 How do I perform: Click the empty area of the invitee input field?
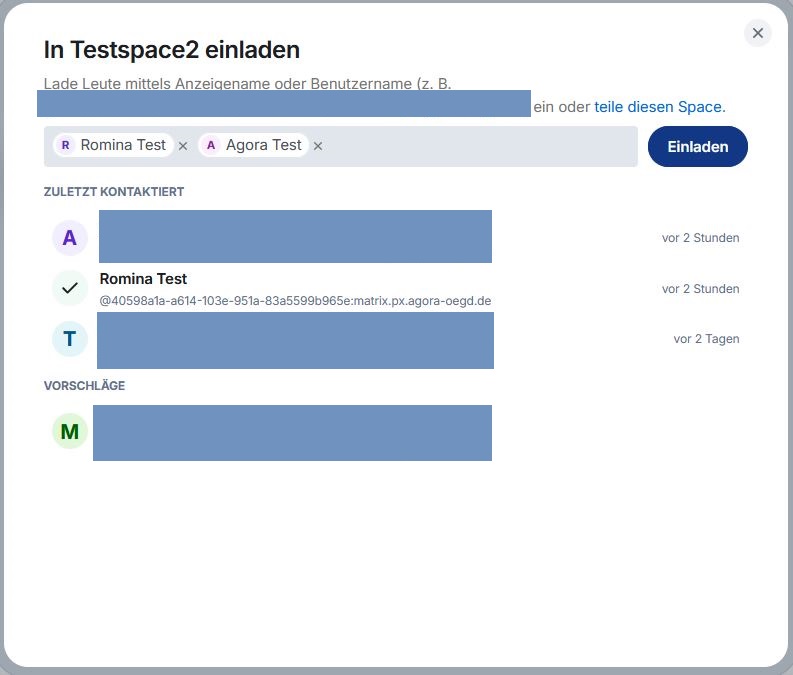(x=480, y=146)
